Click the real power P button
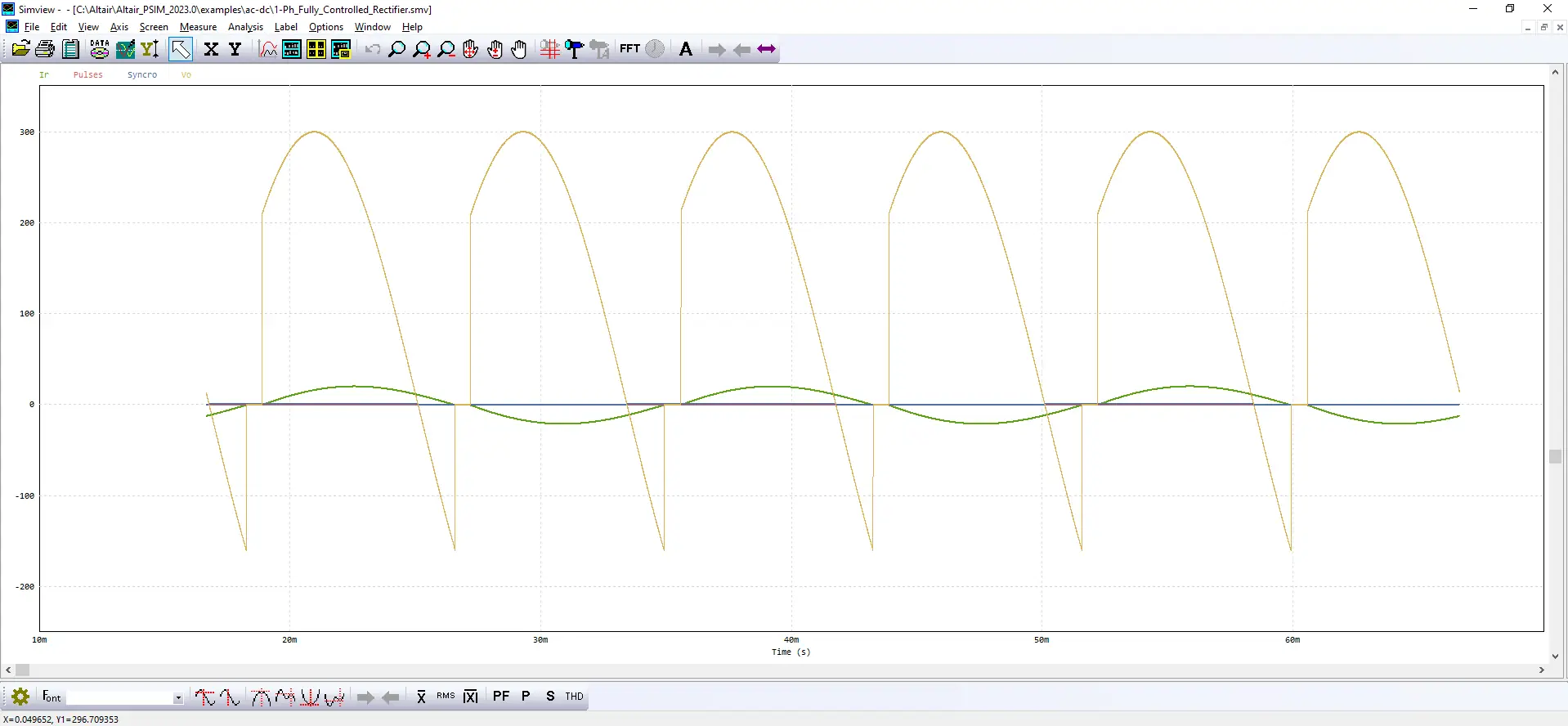The width and height of the screenshot is (1568, 726). 526,697
